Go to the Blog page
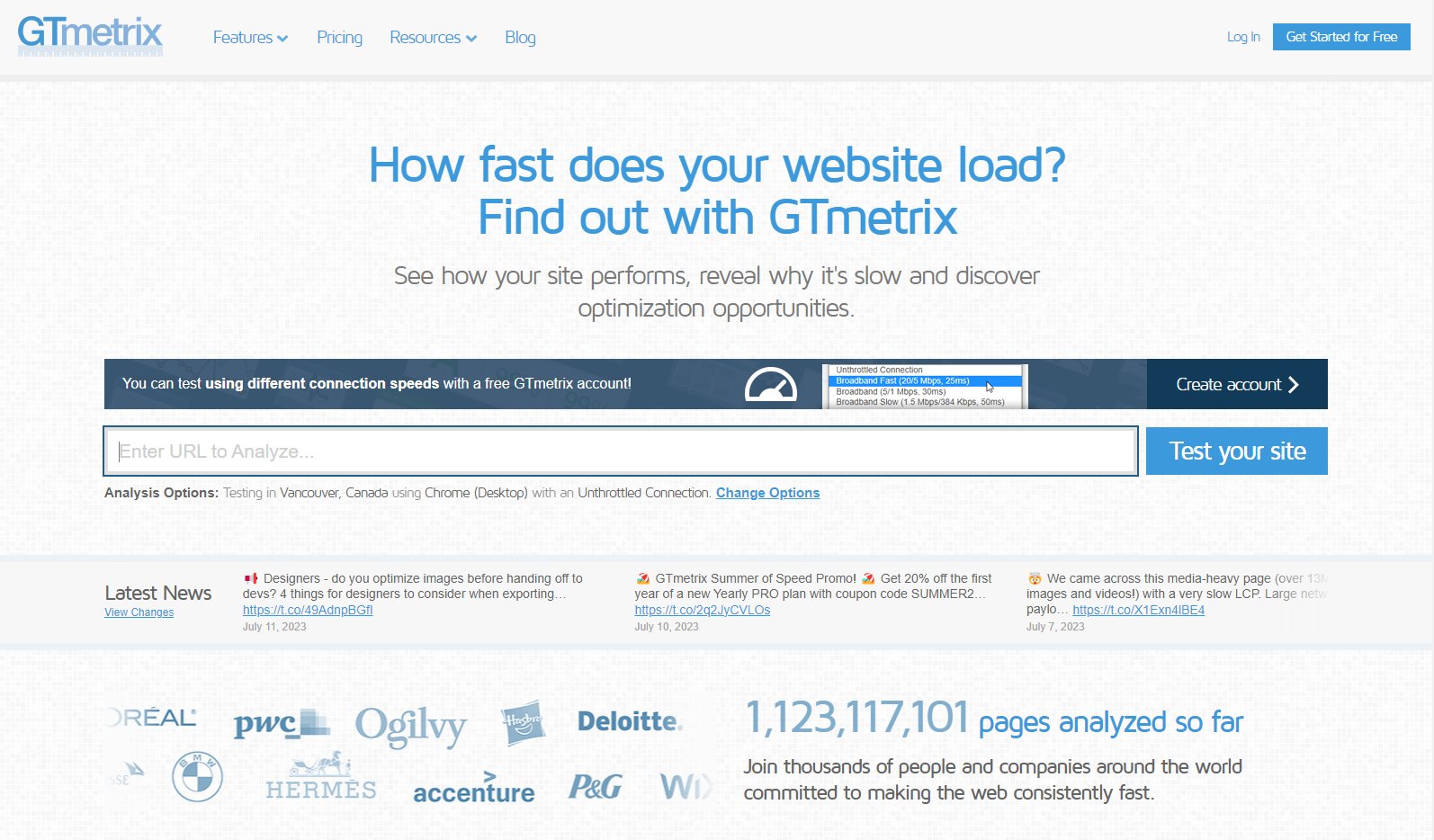Viewport: 1434px width, 840px height. [x=520, y=38]
